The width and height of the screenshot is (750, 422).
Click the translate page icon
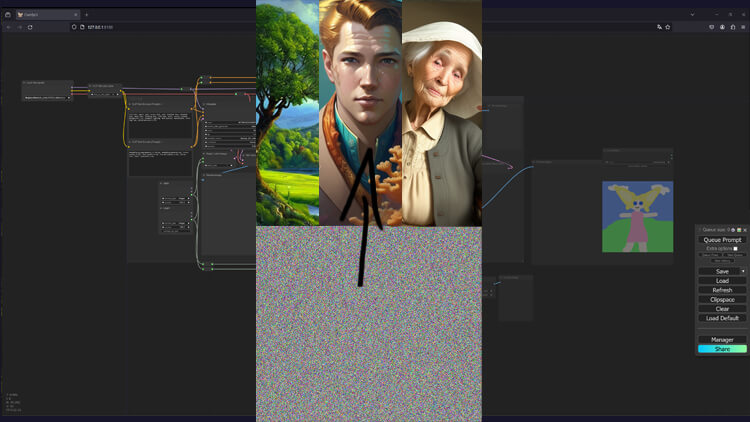pyautogui.click(x=657, y=27)
